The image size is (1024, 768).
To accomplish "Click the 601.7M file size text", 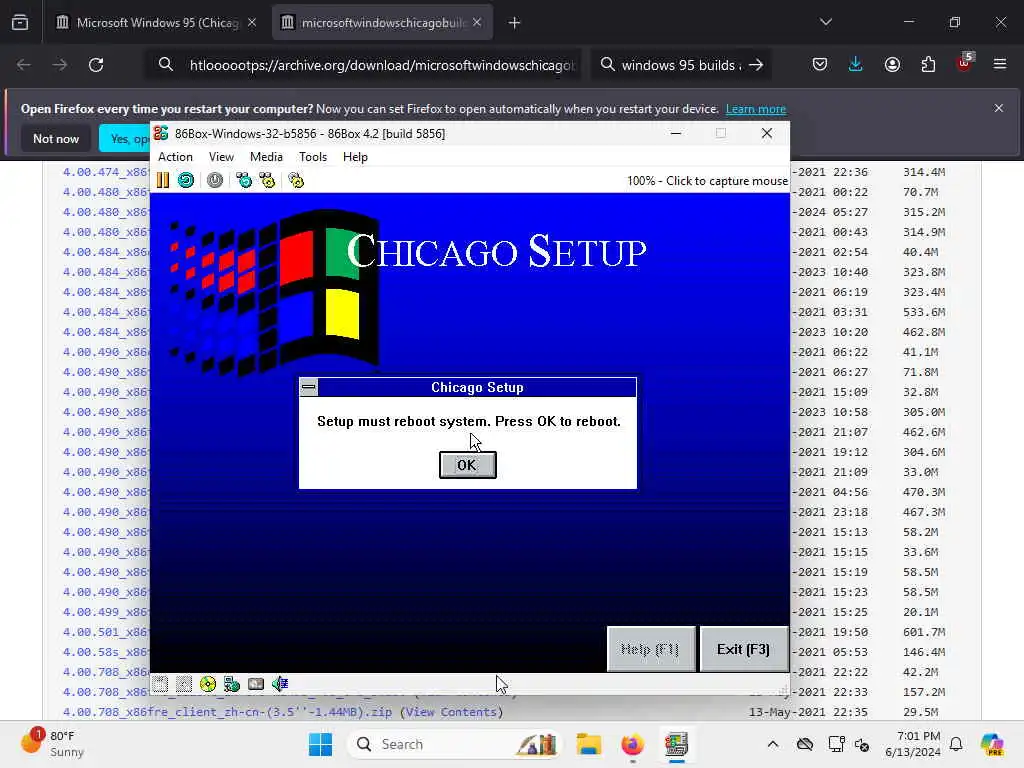I will click(923, 632).
